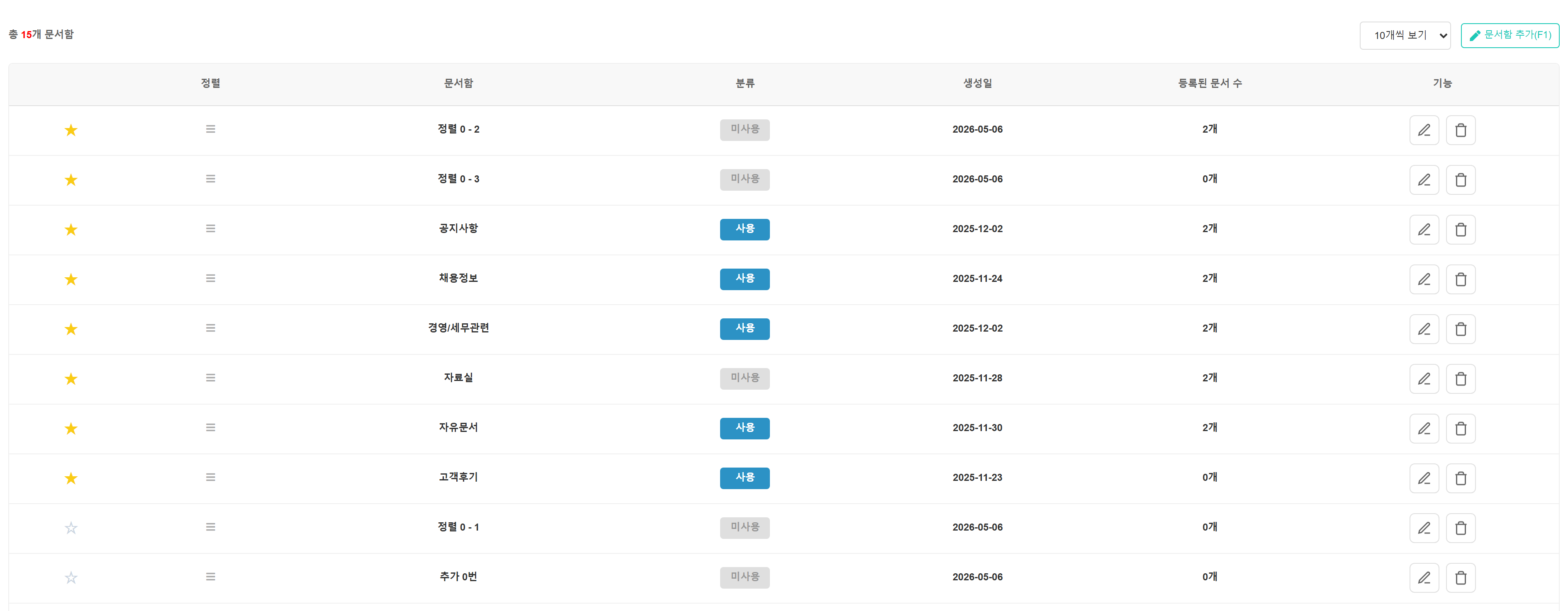The height and width of the screenshot is (611, 1568).
Task: Grab the sort handle for 정렬 0 - 2
Action: coord(211,129)
